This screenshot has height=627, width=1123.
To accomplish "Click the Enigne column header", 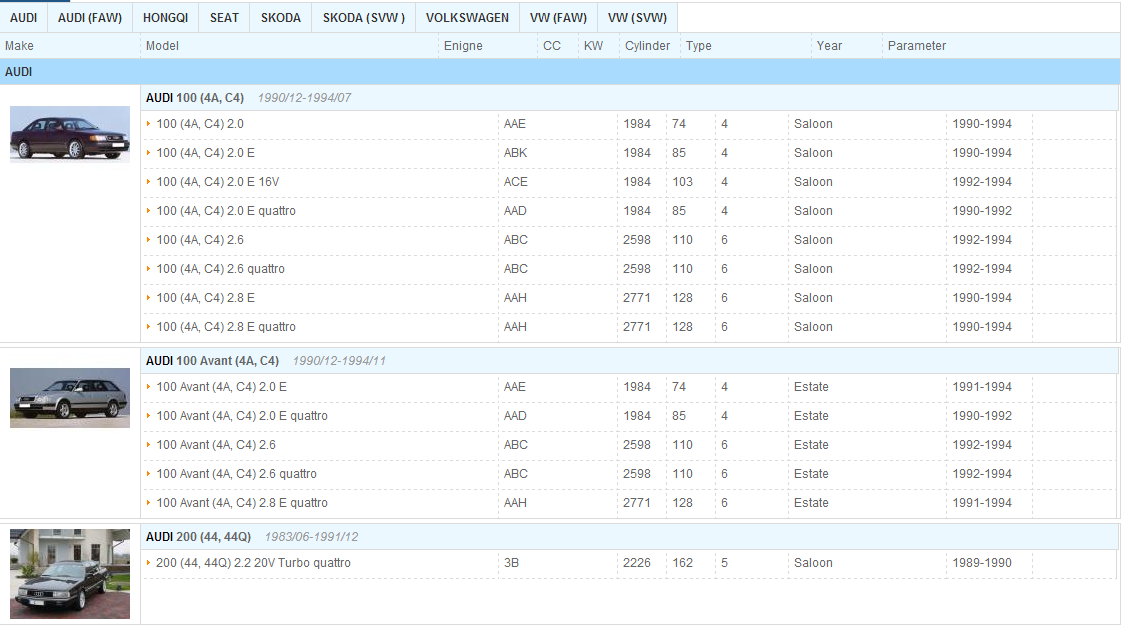I will 463,46.
